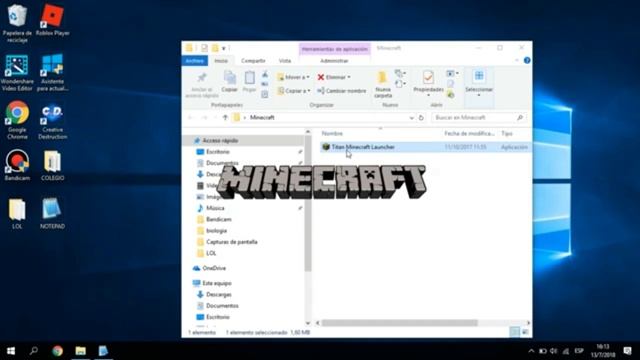
Task: Select the Bandicam desktop icon
Action: click(x=17, y=165)
